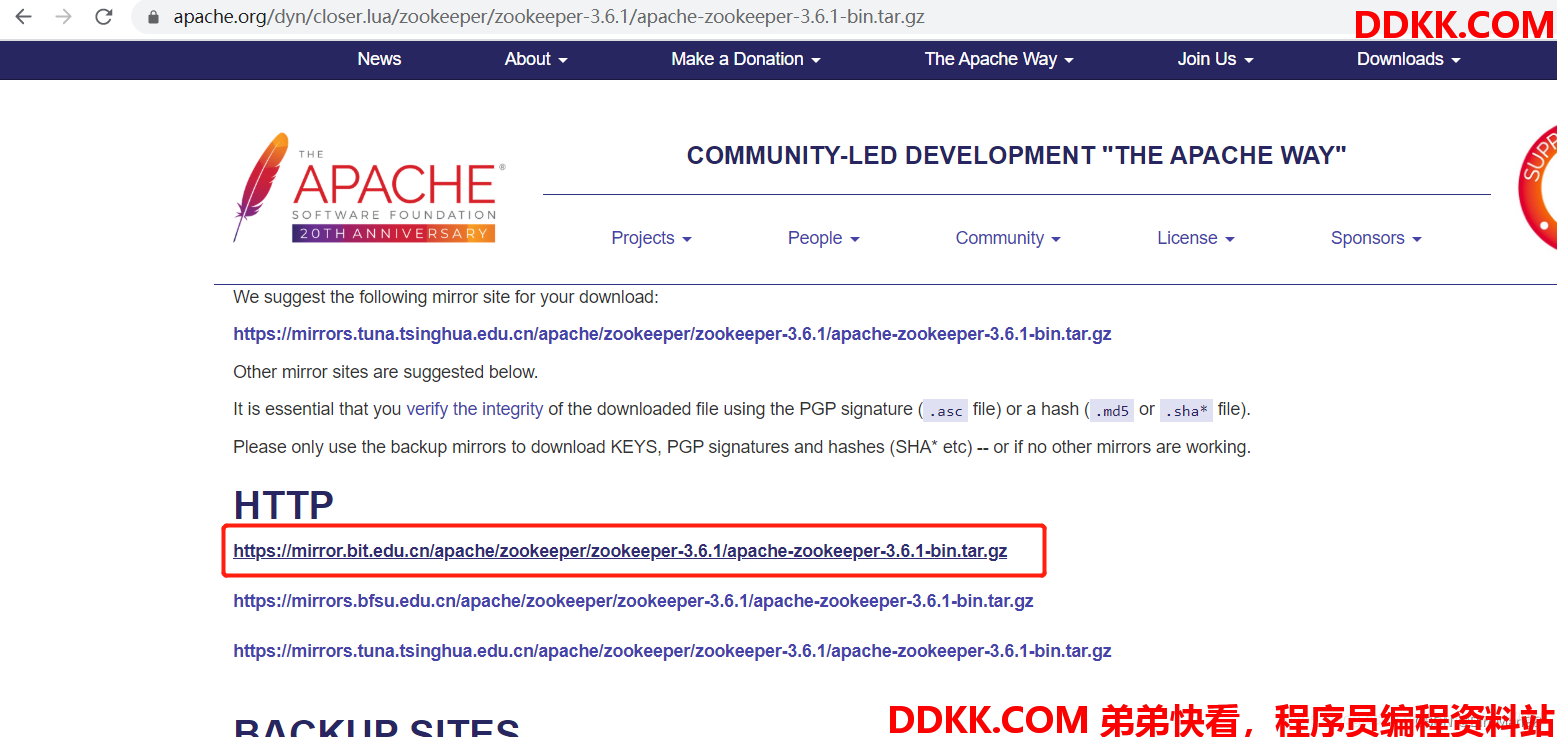This screenshot has height=737, width=1557.
Task: Focus the address bar URL field
Action: [548, 17]
